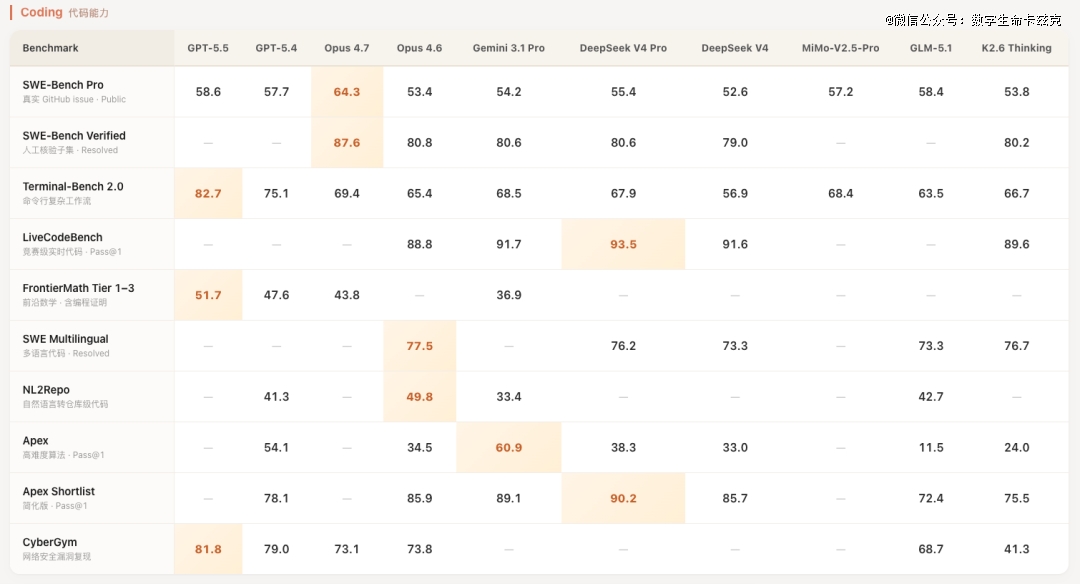Click the GPT-5.5 column header

(208, 48)
